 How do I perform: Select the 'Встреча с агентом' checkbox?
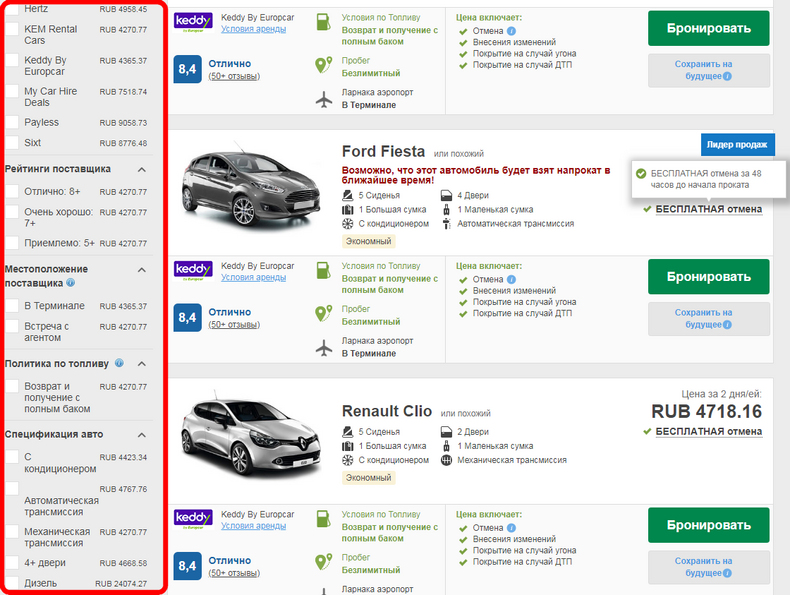(x=12, y=326)
